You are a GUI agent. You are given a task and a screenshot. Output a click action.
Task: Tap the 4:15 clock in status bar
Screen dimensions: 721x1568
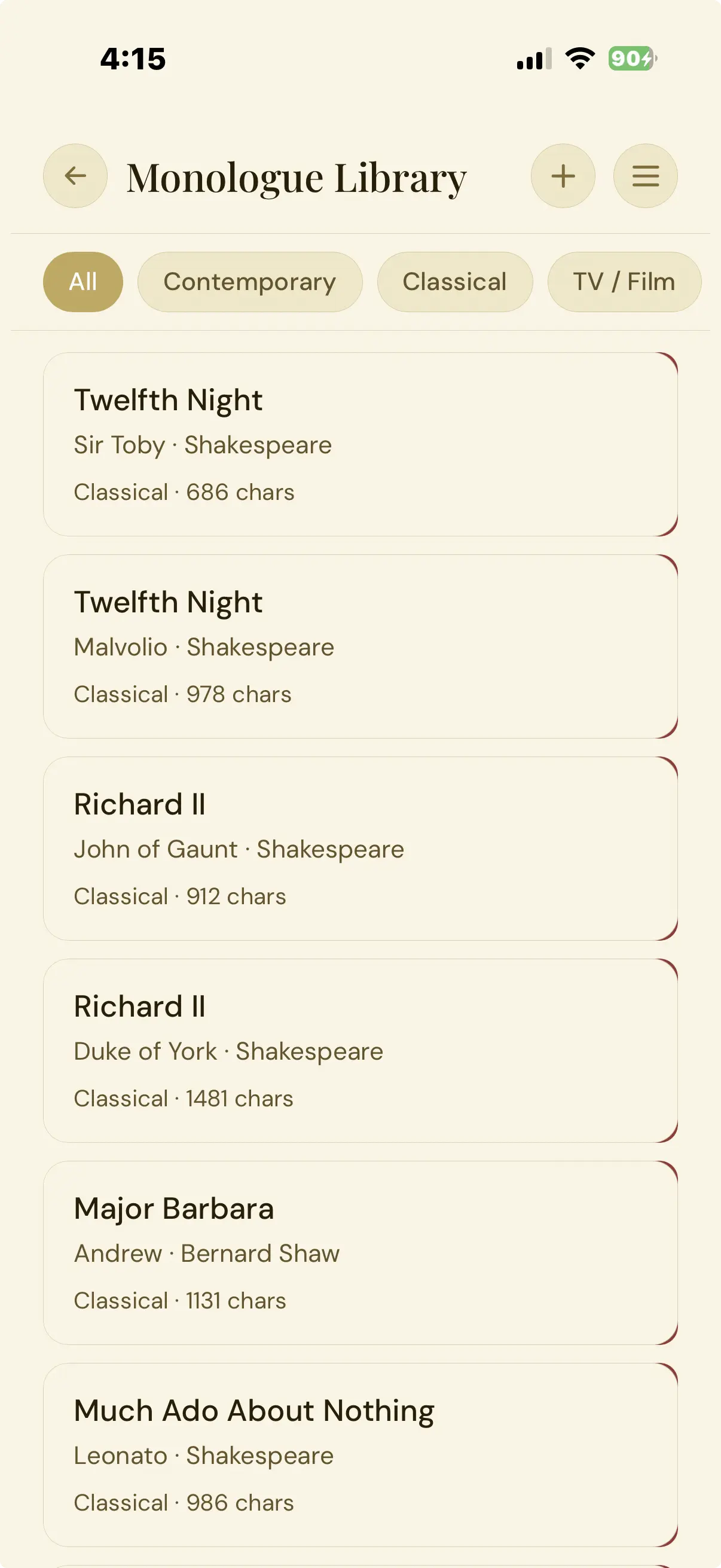click(133, 59)
